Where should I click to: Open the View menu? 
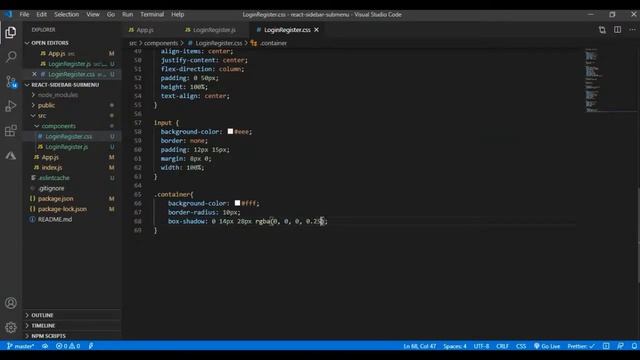tap(93, 14)
